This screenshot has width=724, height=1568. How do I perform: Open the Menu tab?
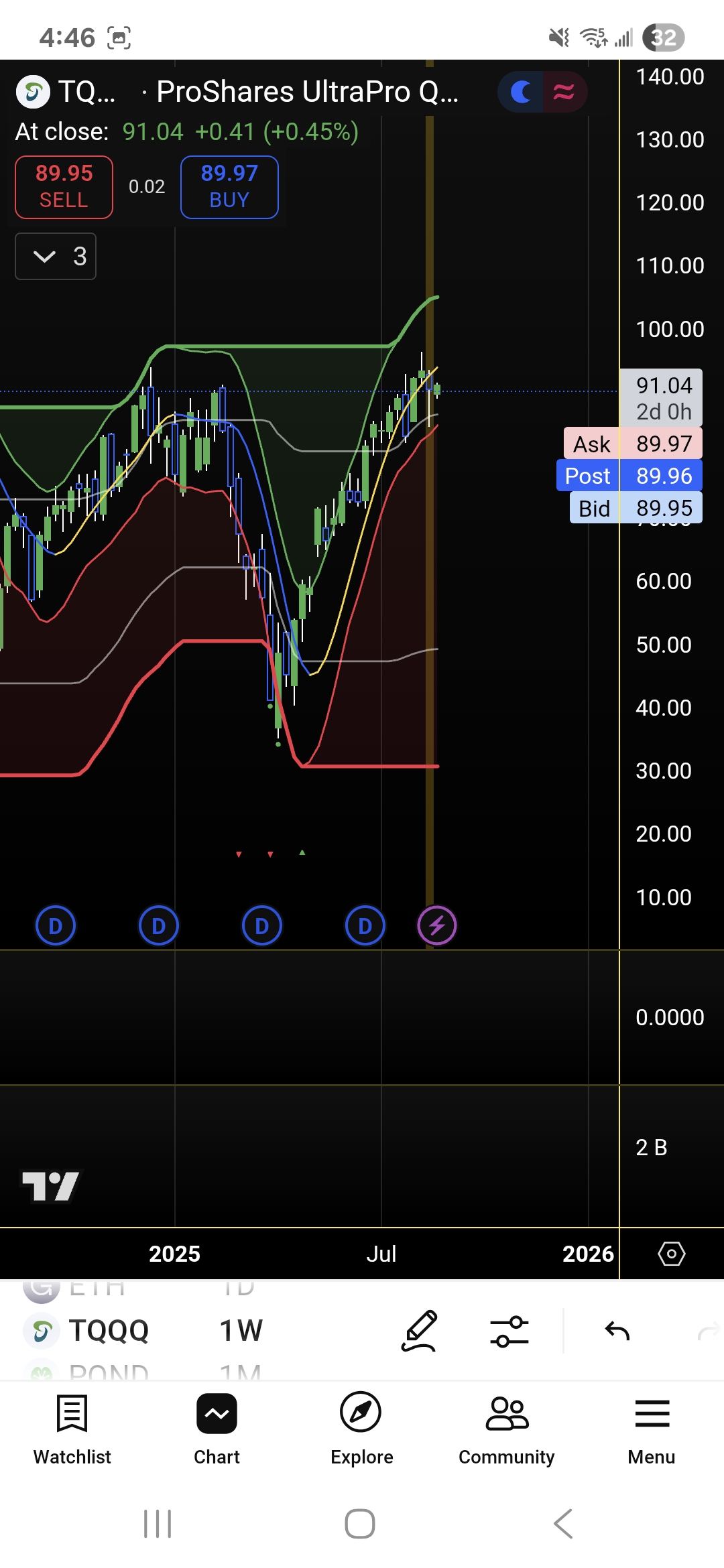pyautogui.click(x=652, y=1430)
